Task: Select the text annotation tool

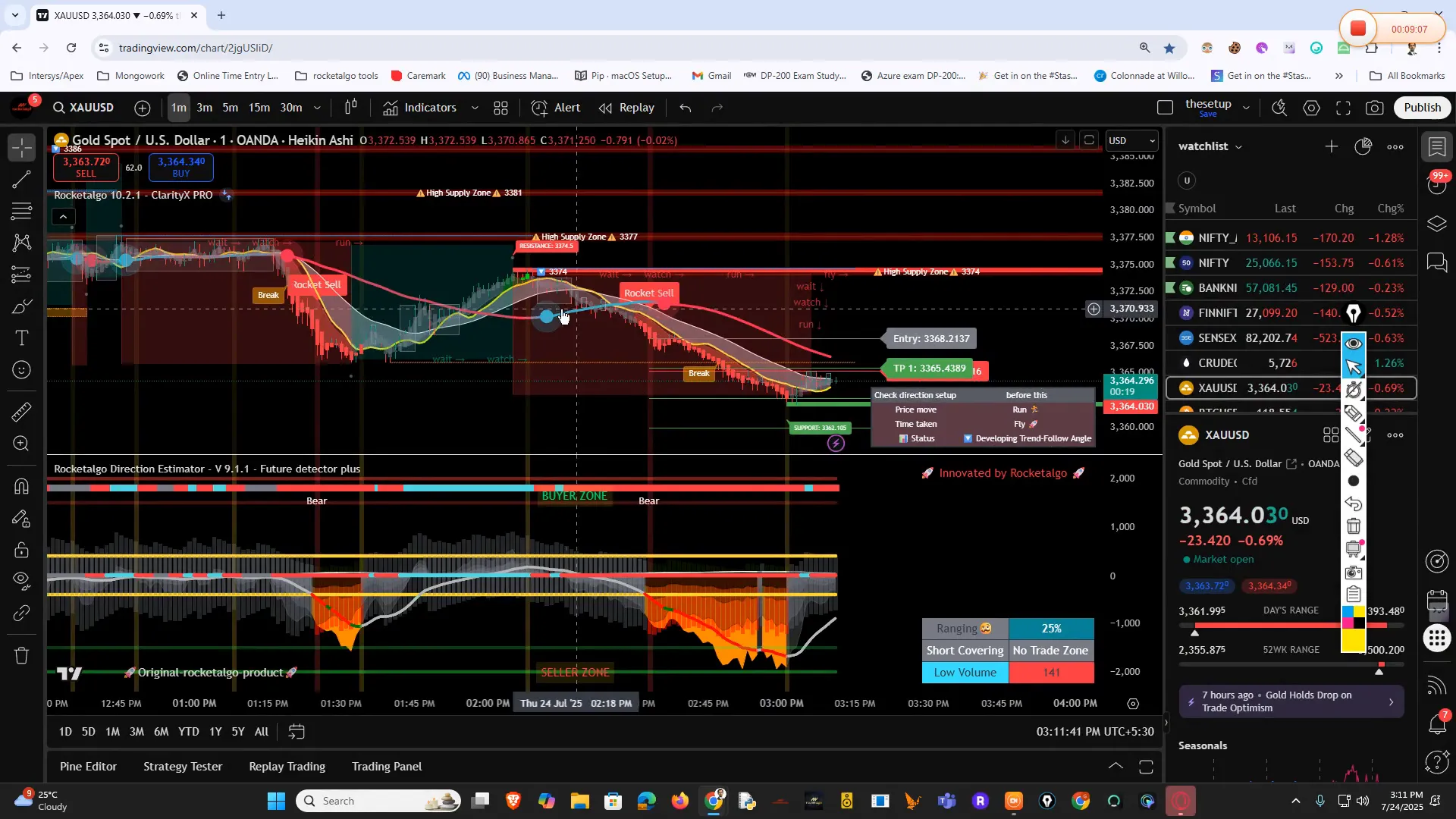Action: [x=22, y=338]
